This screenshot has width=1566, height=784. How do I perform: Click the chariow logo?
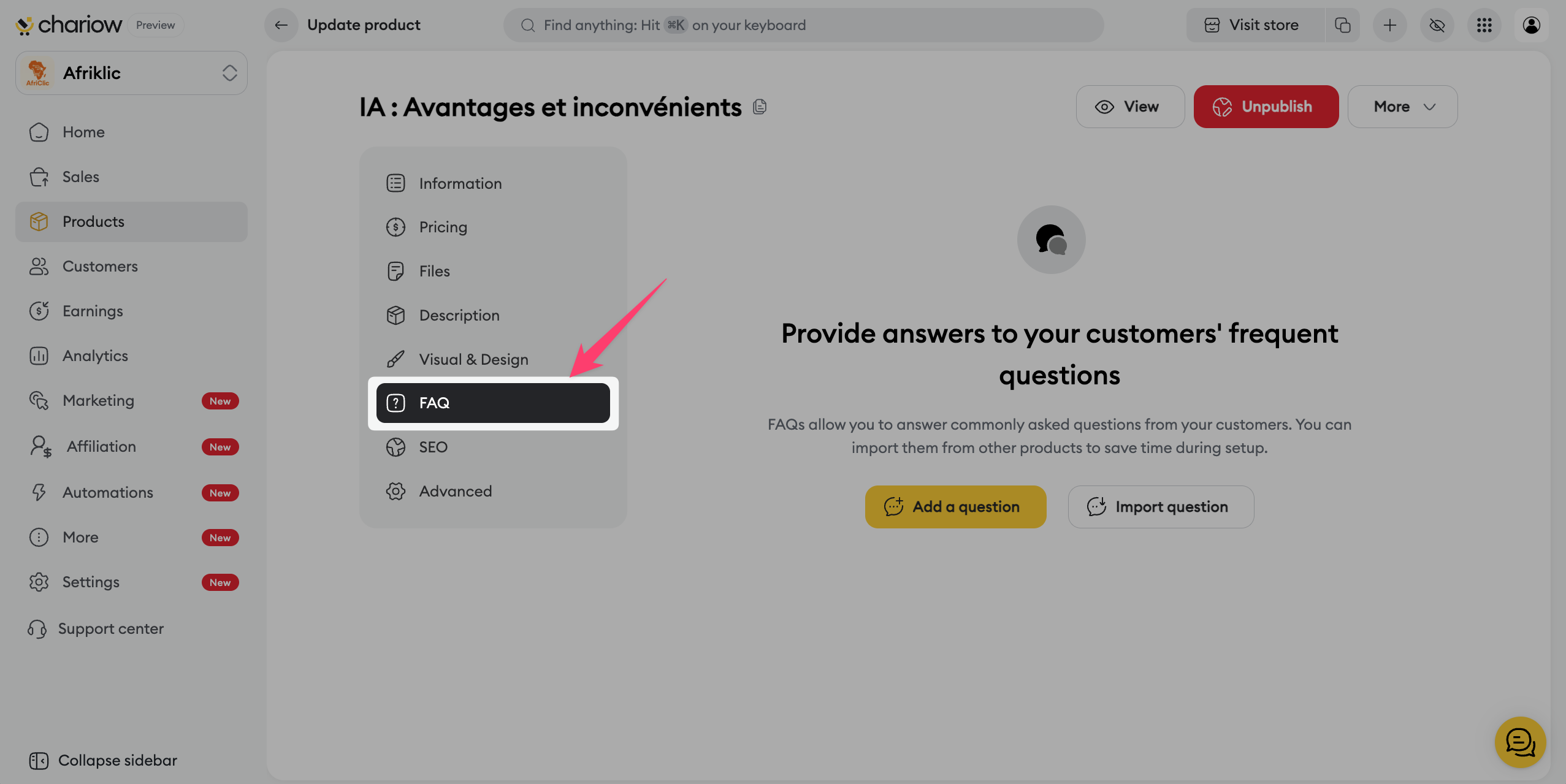tap(69, 25)
